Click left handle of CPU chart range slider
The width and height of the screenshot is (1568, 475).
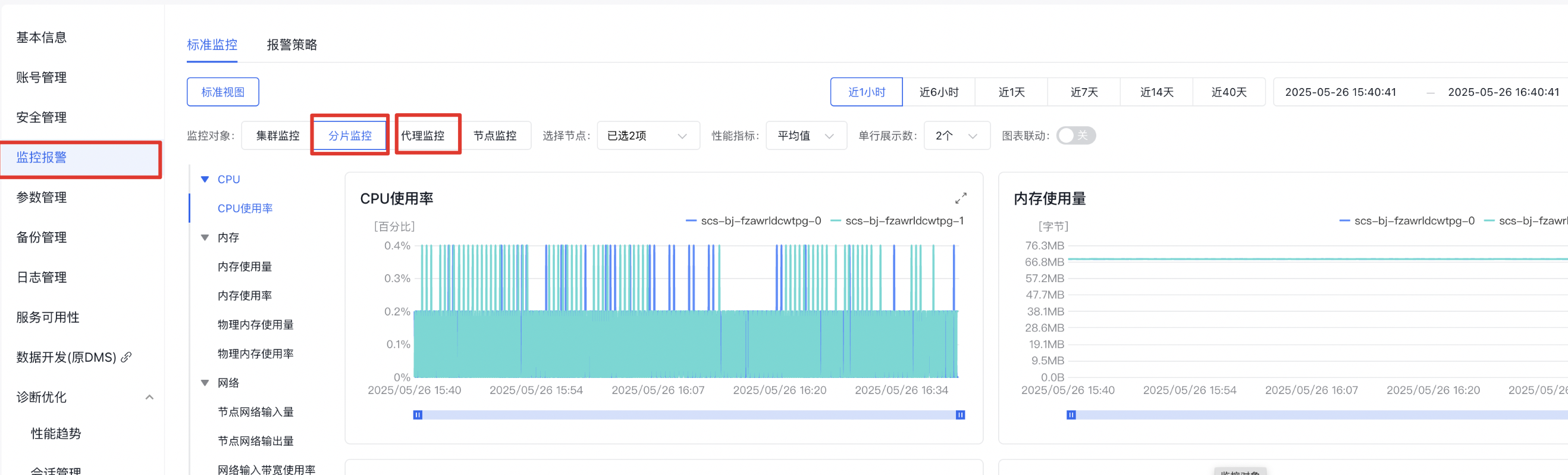(418, 415)
